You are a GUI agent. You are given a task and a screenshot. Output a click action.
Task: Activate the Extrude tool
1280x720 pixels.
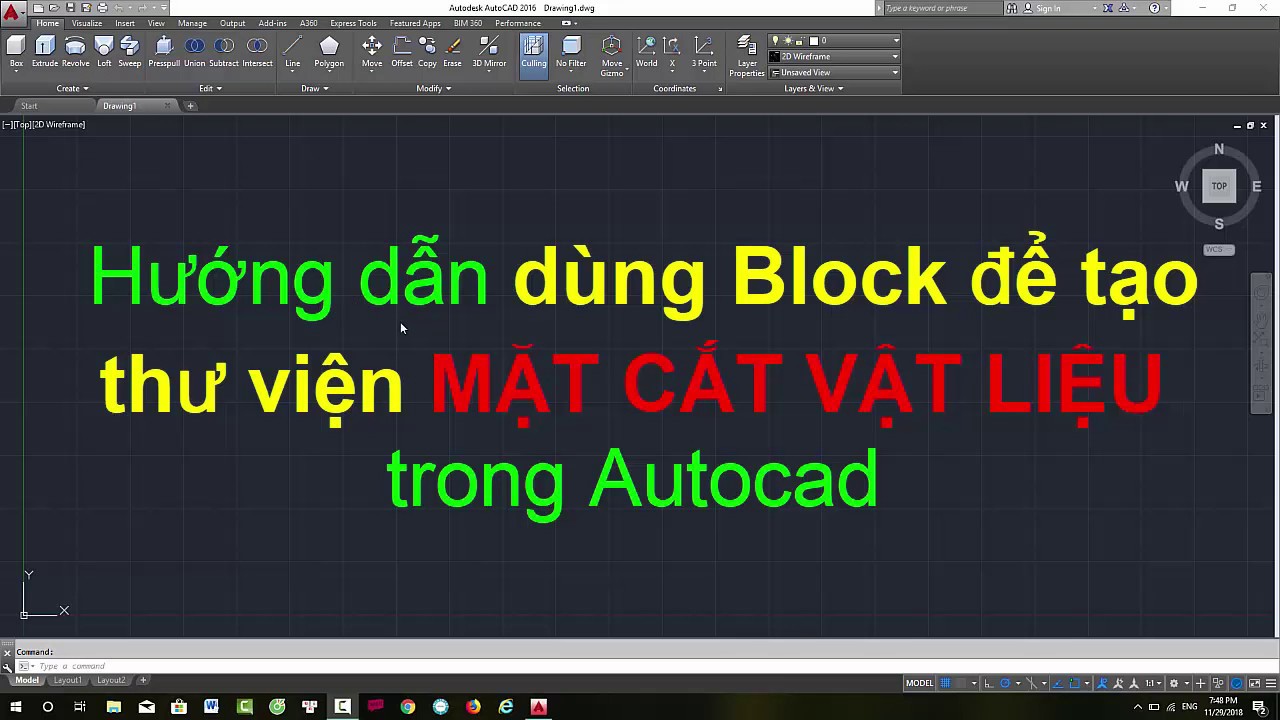[x=45, y=51]
